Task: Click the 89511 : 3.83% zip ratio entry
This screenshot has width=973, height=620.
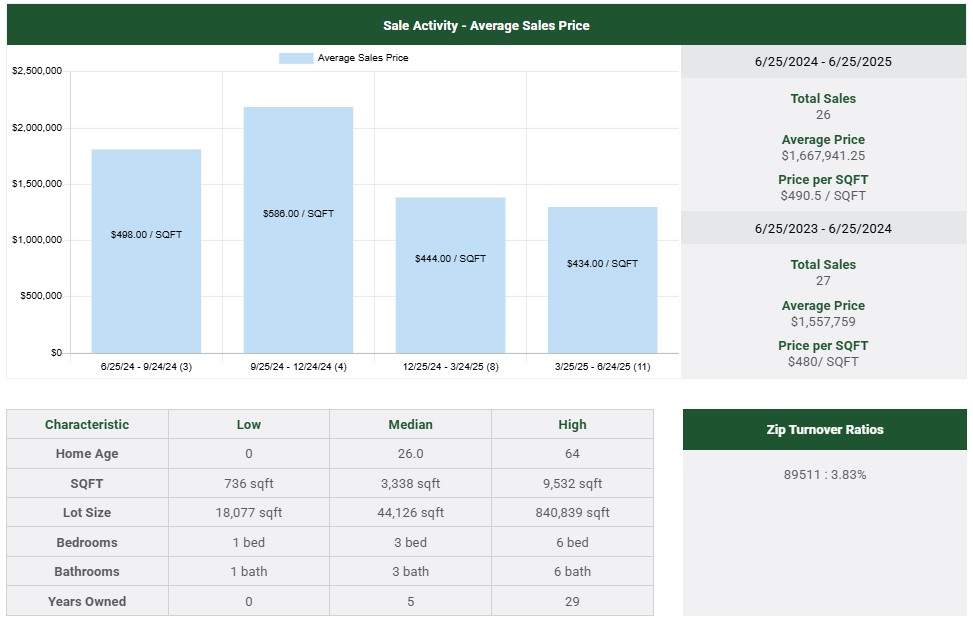Action: coord(824,475)
